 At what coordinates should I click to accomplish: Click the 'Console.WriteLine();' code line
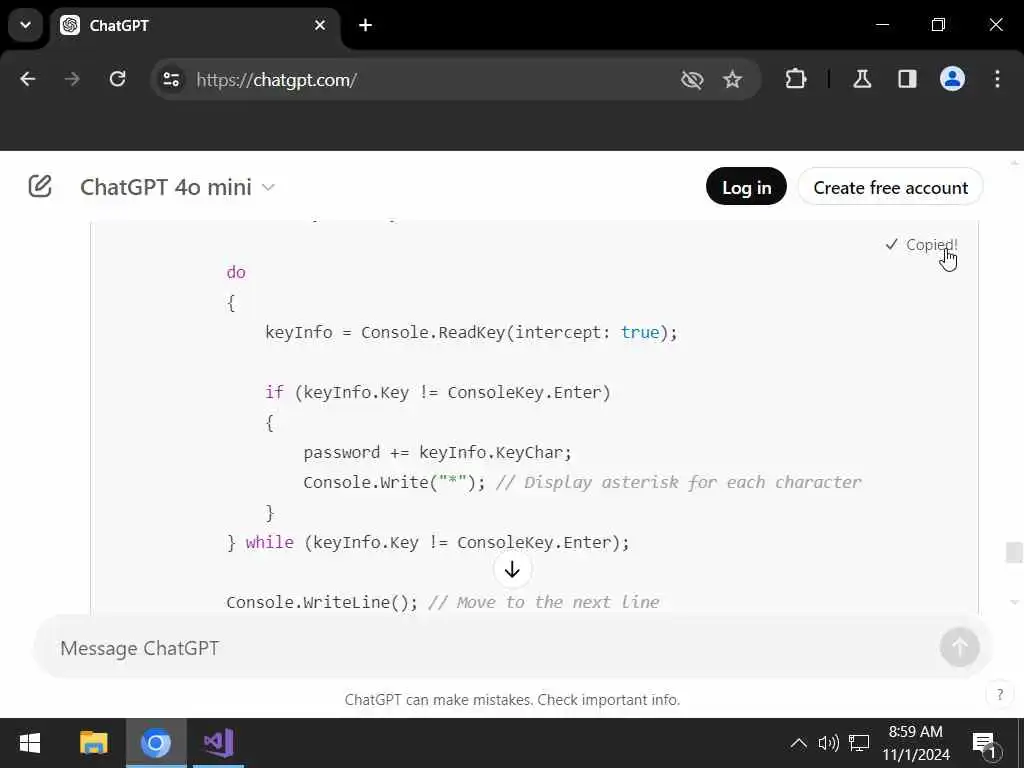pos(322,602)
